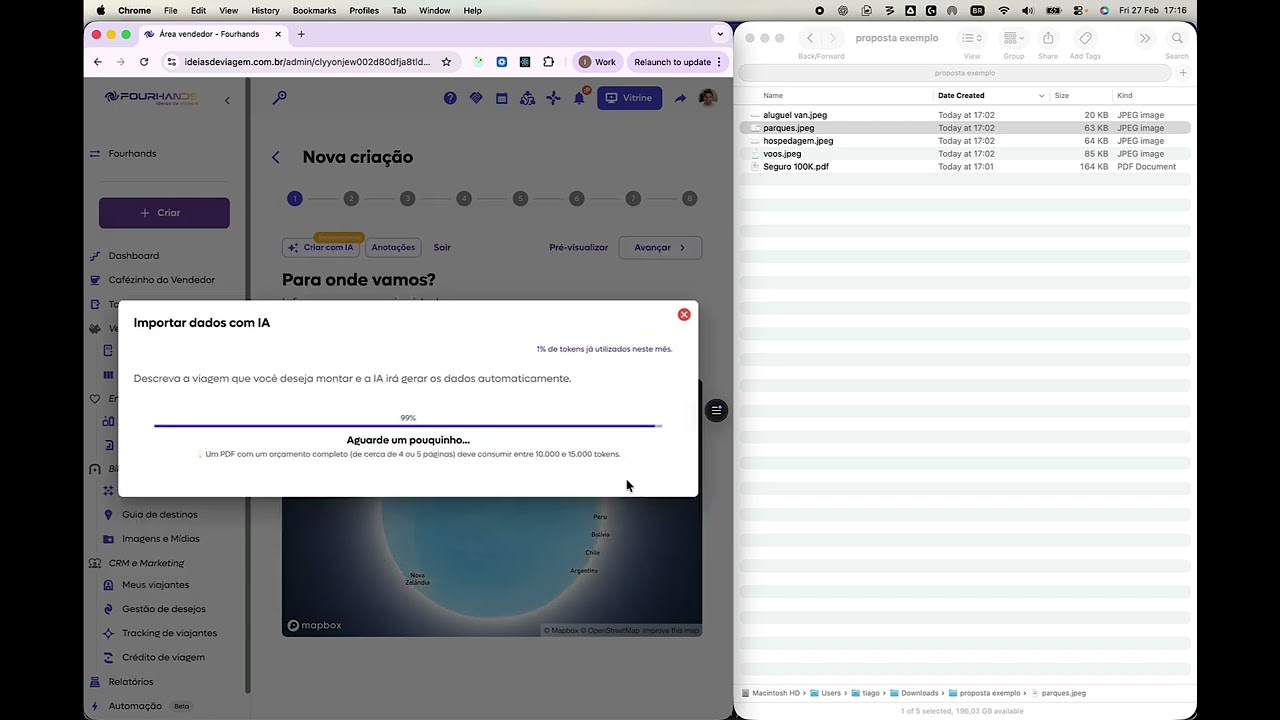The image size is (1280, 720).
Task: Click Improve this map link
Action: click(671, 630)
